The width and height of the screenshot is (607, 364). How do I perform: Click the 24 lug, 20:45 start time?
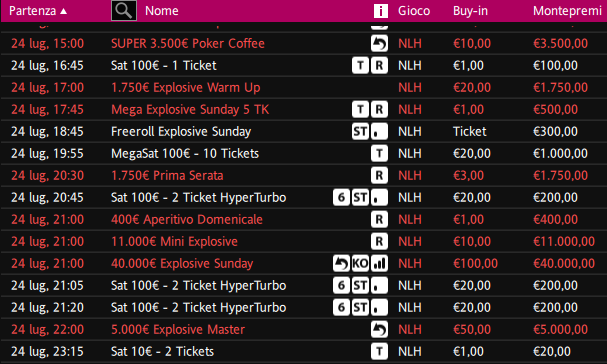click(47, 197)
